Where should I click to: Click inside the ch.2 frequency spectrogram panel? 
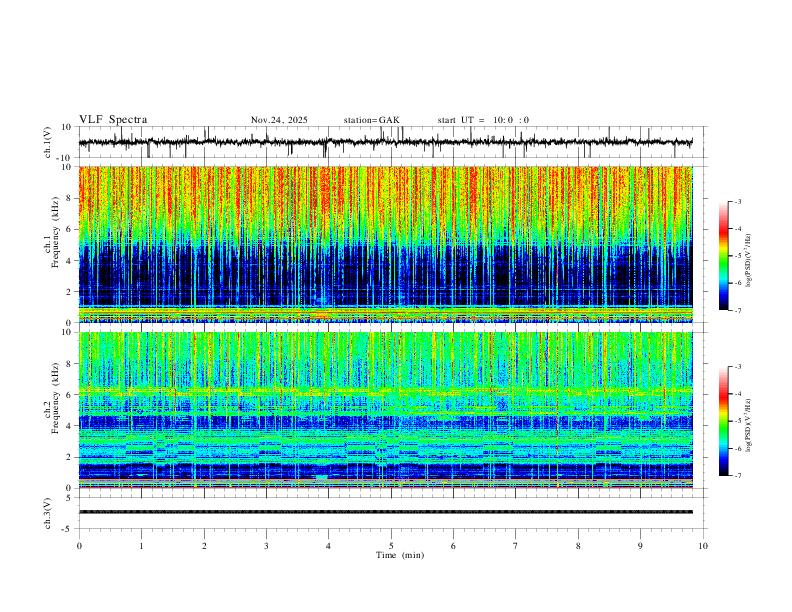pyautogui.click(x=386, y=410)
